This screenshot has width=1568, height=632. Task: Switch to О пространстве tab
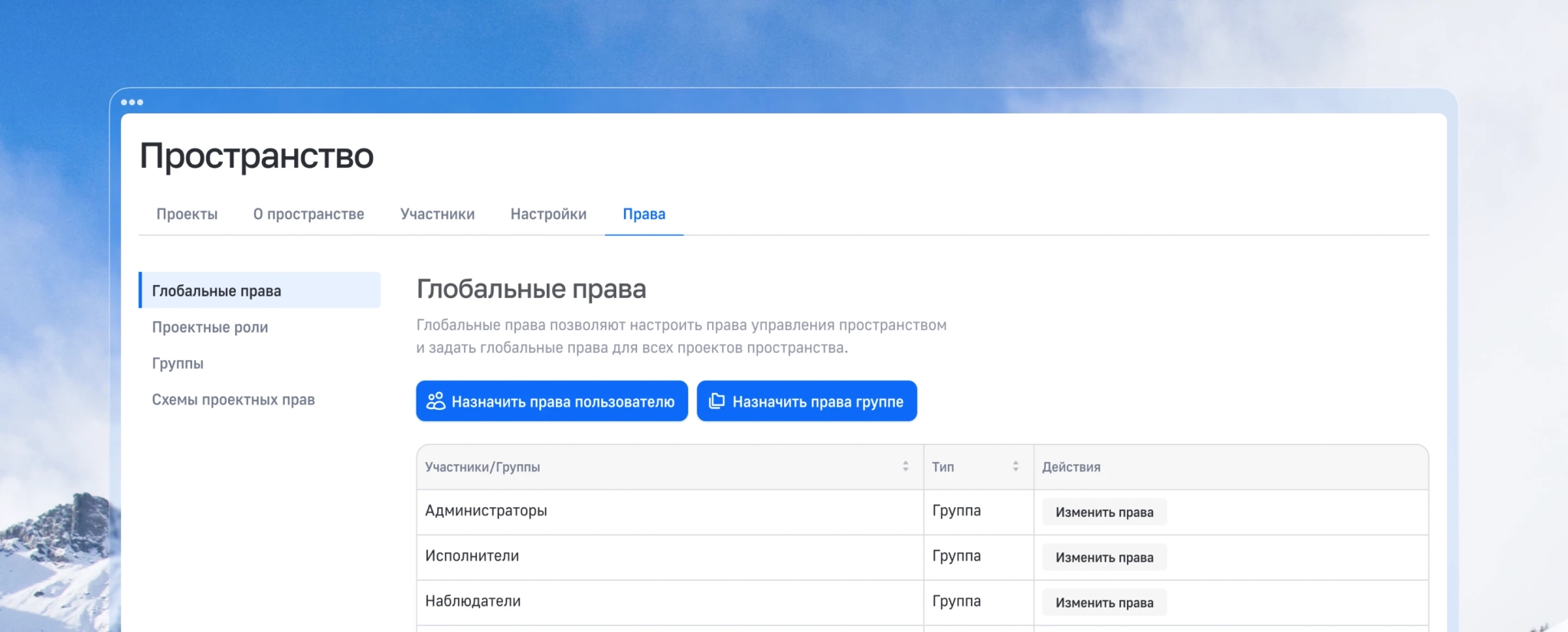(309, 214)
